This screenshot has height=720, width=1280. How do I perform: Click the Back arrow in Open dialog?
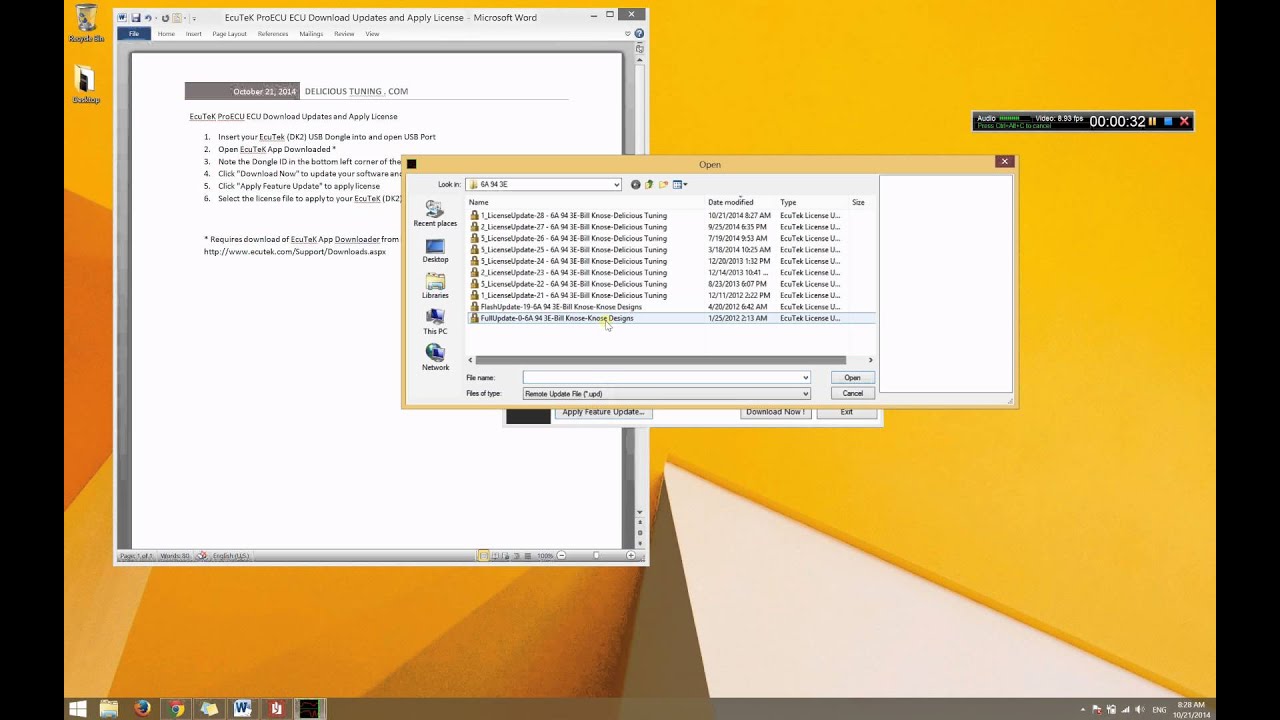pyautogui.click(x=636, y=184)
